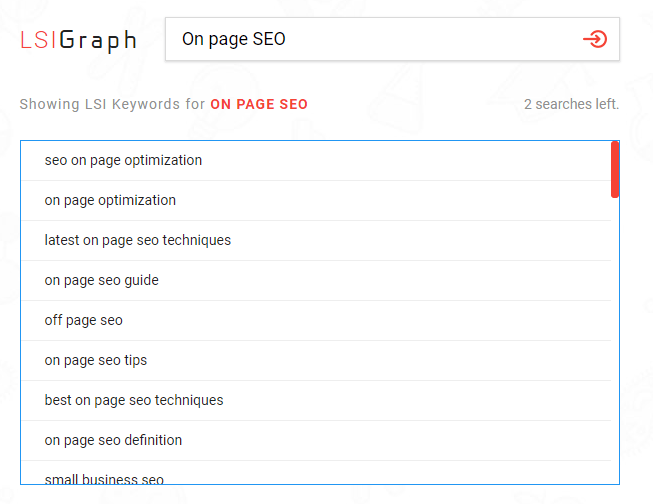653x504 pixels.
Task: Focus the search field containing On page SEO
Action: pyautogui.click(x=392, y=39)
